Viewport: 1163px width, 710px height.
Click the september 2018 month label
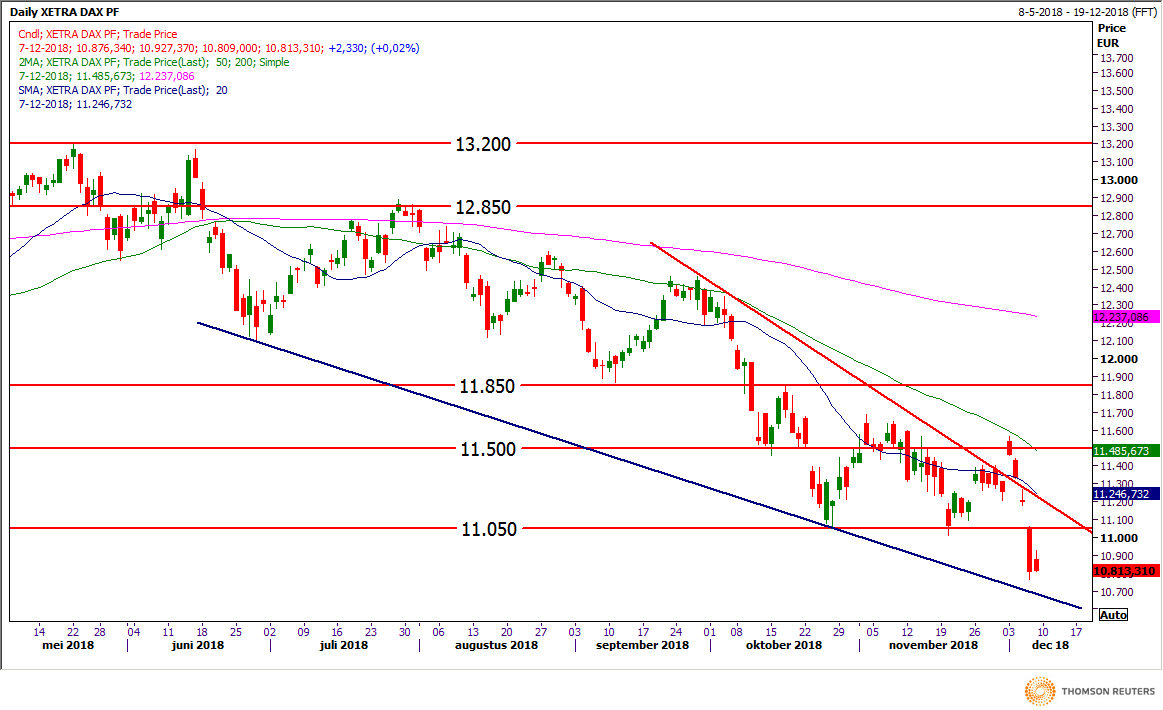[642, 645]
